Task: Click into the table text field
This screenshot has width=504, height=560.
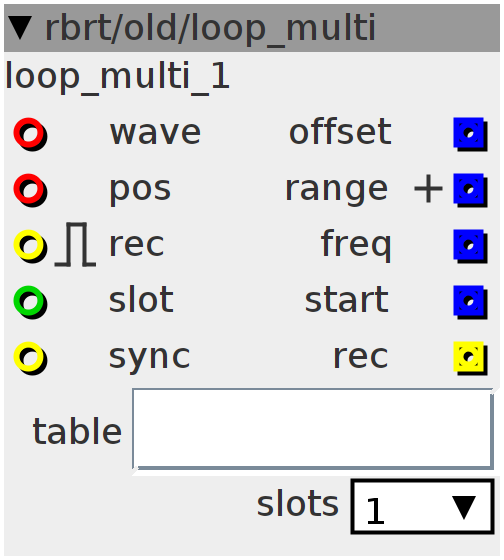Action: click(313, 429)
